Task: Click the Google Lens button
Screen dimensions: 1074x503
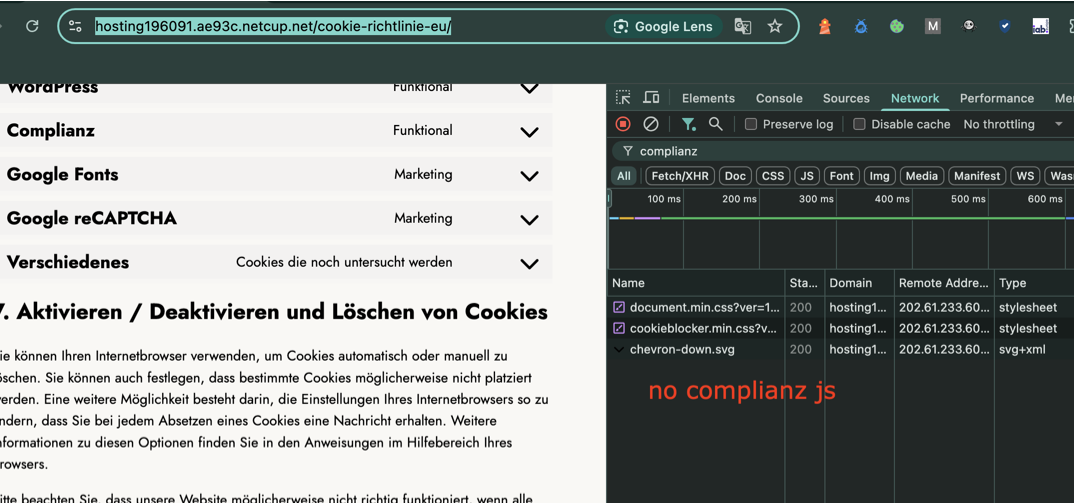Action: (664, 27)
